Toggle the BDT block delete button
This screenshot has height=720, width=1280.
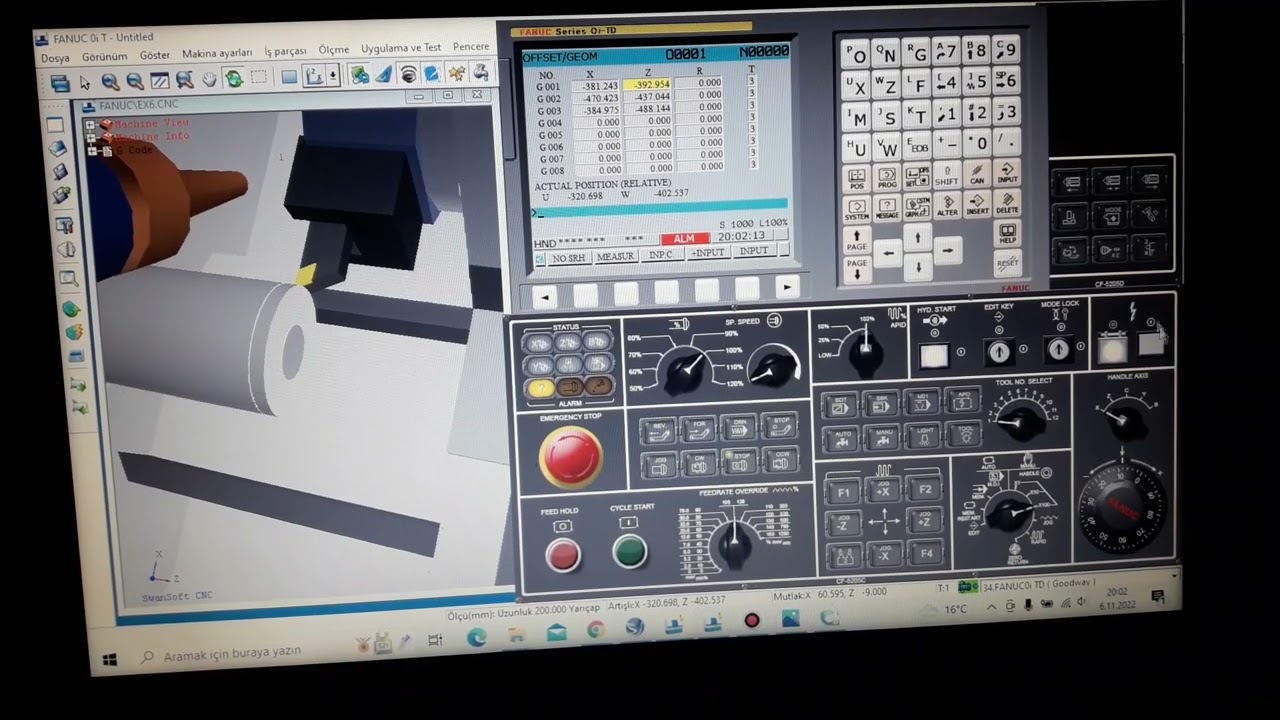tap(840, 404)
